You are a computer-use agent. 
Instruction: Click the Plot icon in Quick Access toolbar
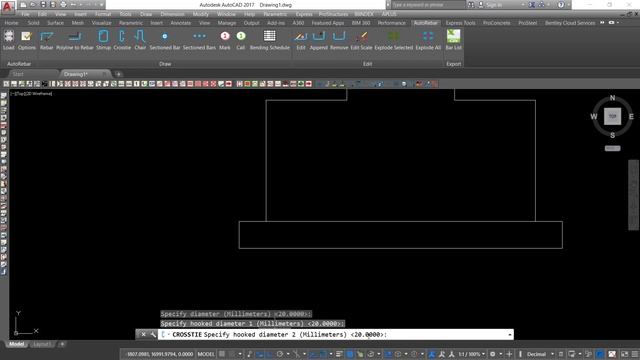(63, 4)
